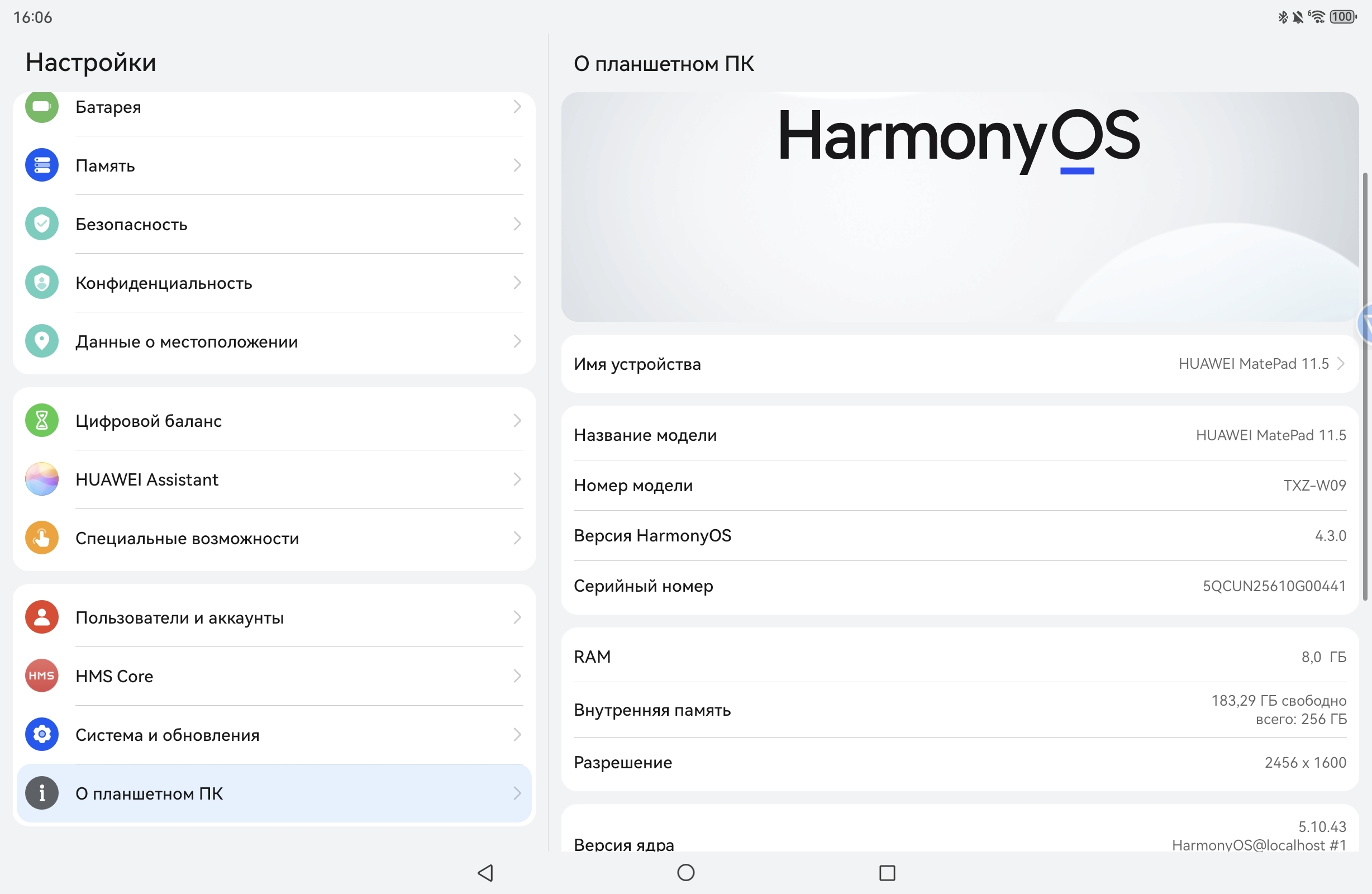The height and width of the screenshot is (894, 1372).
Task: Tap the blue Память storage icon
Action: pos(41,165)
